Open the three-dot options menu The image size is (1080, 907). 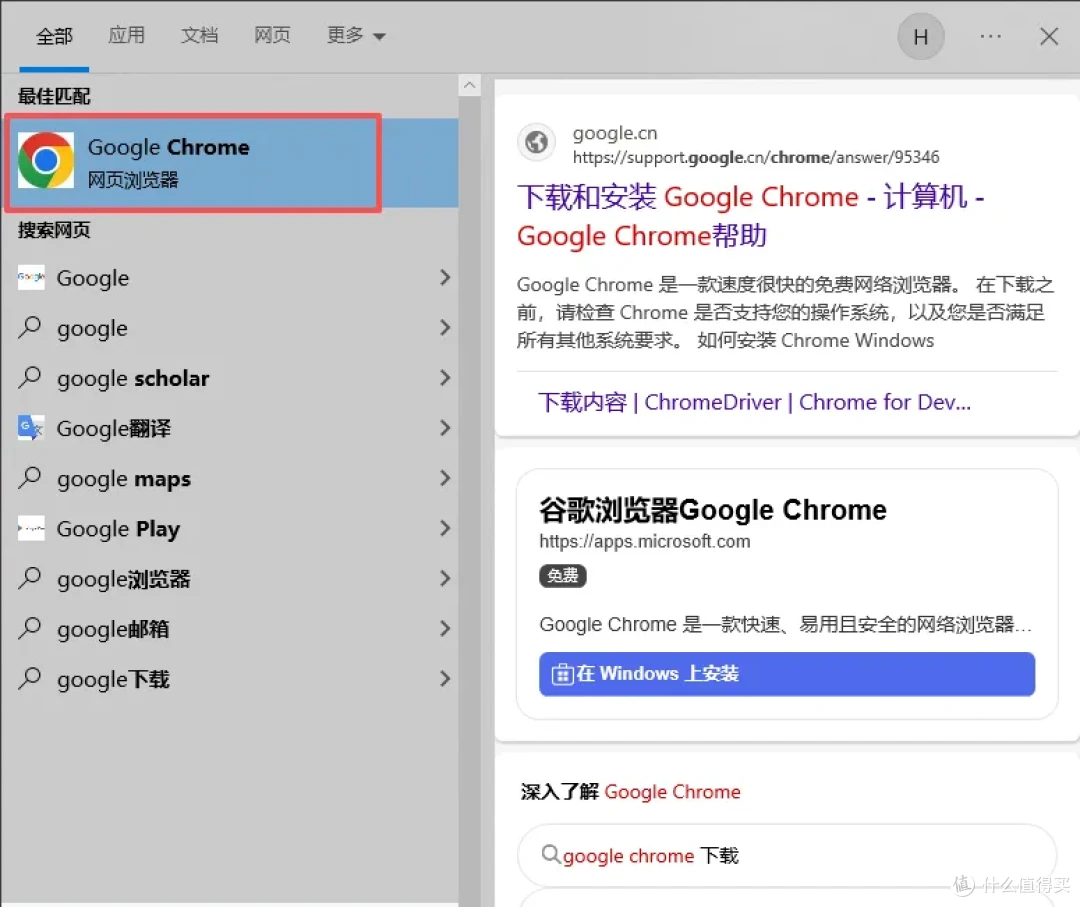point(990,37)
